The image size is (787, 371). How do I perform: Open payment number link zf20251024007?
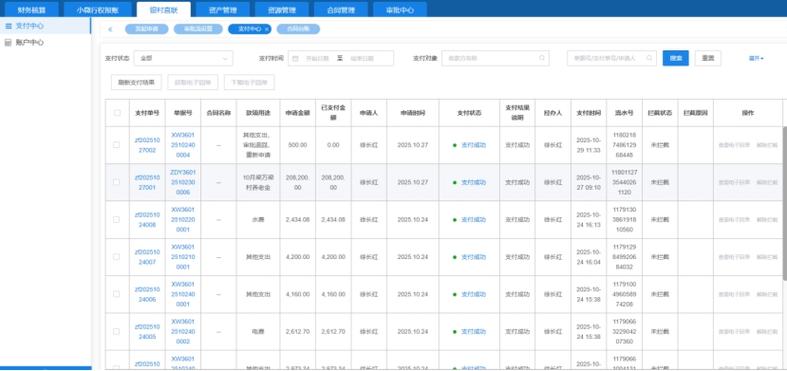point(147,257)
